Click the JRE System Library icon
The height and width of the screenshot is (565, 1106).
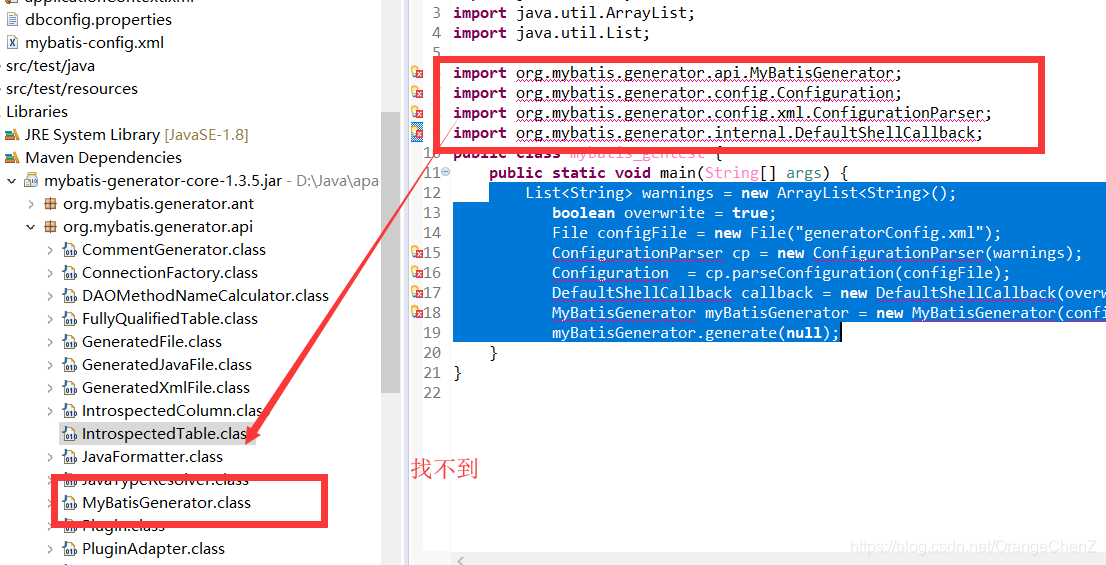pyautogui.click(x=12, y=135)
